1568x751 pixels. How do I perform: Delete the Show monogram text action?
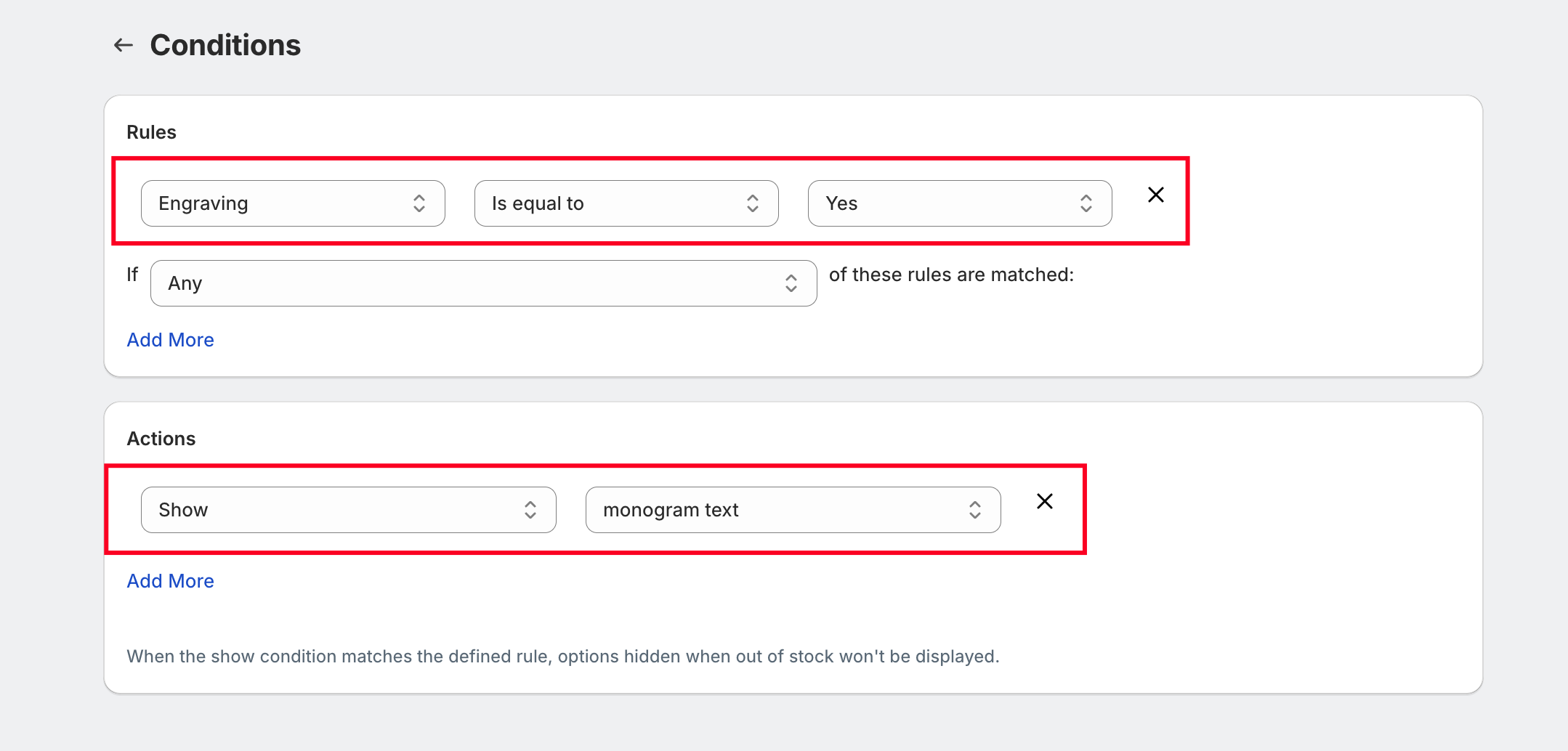coord(1044,501)
